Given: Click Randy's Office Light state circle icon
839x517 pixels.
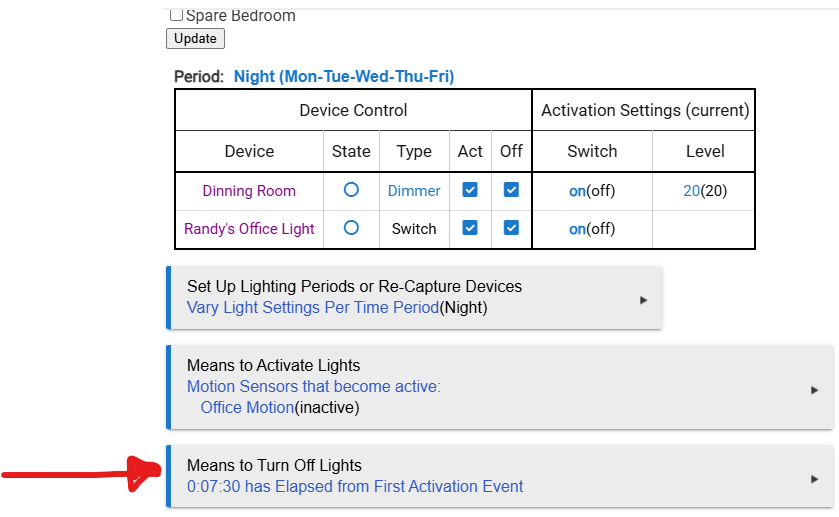Looking at the screenshot, I should [x=351, y=228].
